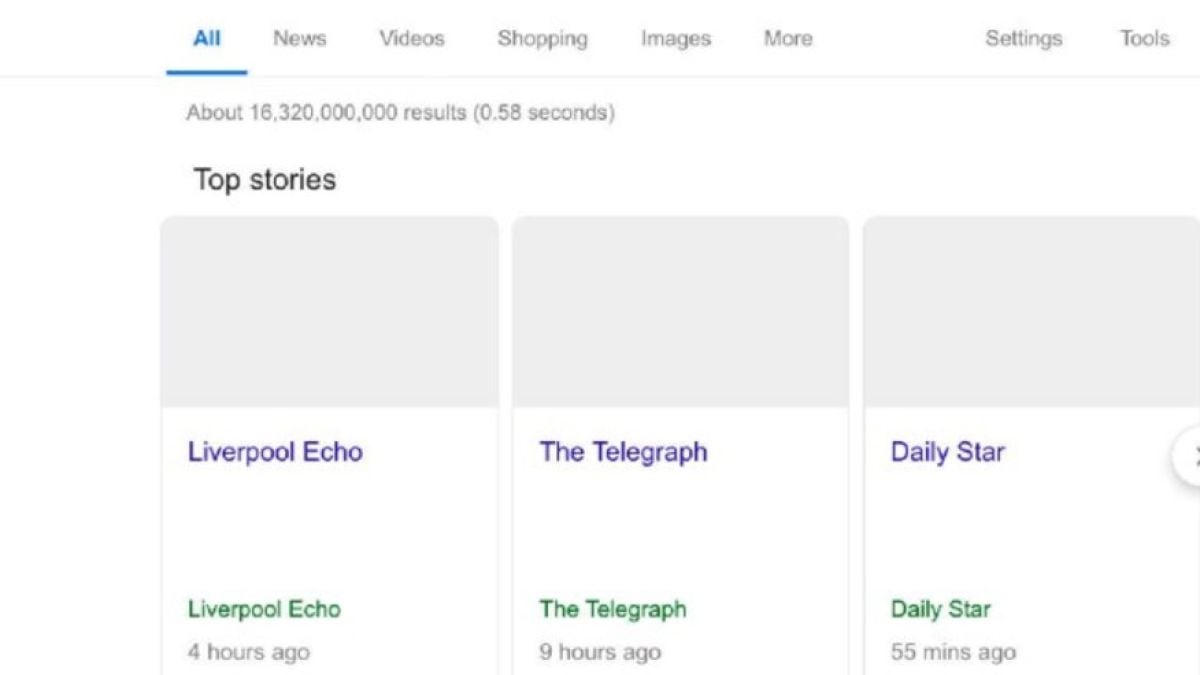
Task: Select the All search tab
Action: (x=207, y=39)
